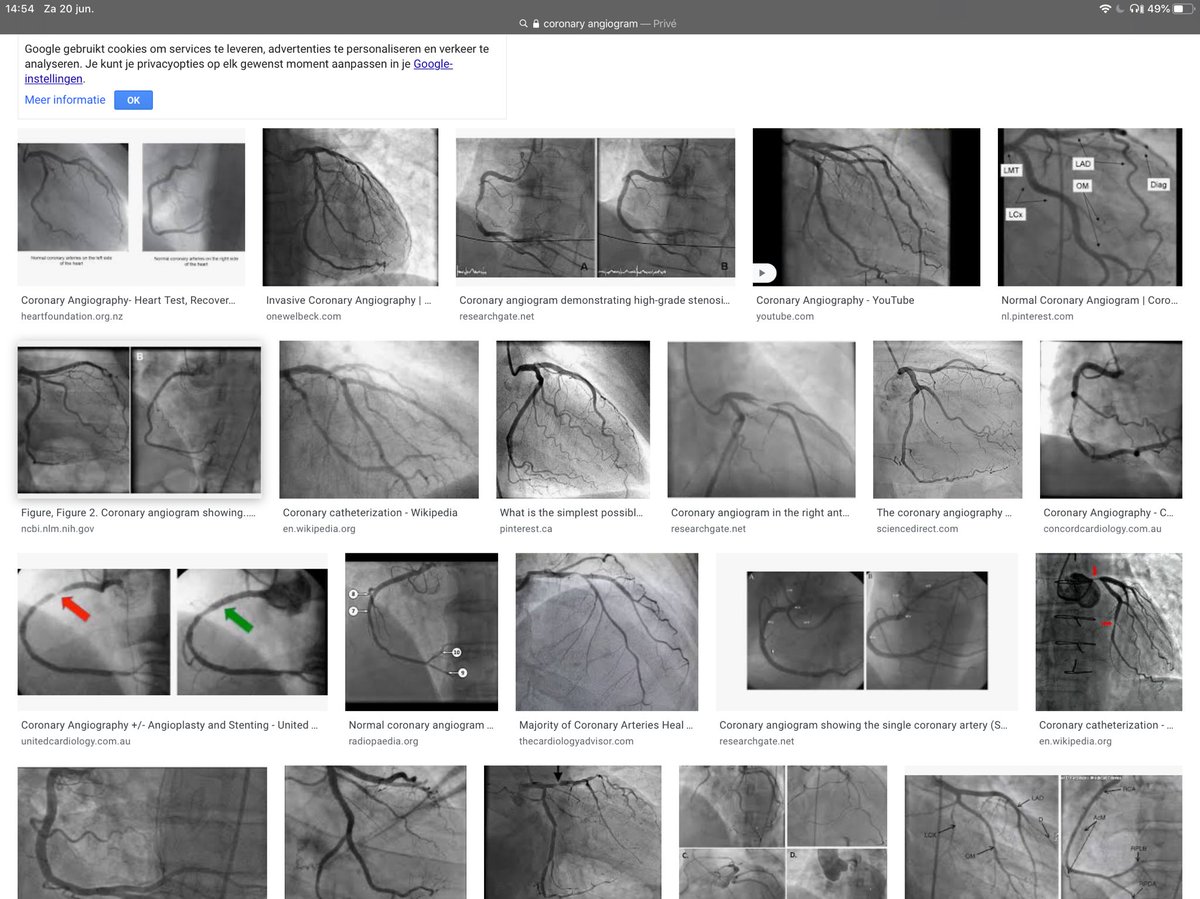Open single coronary artery researchgate image
The width and height of the screenshot is (1200, 899).
pos(867,632)
